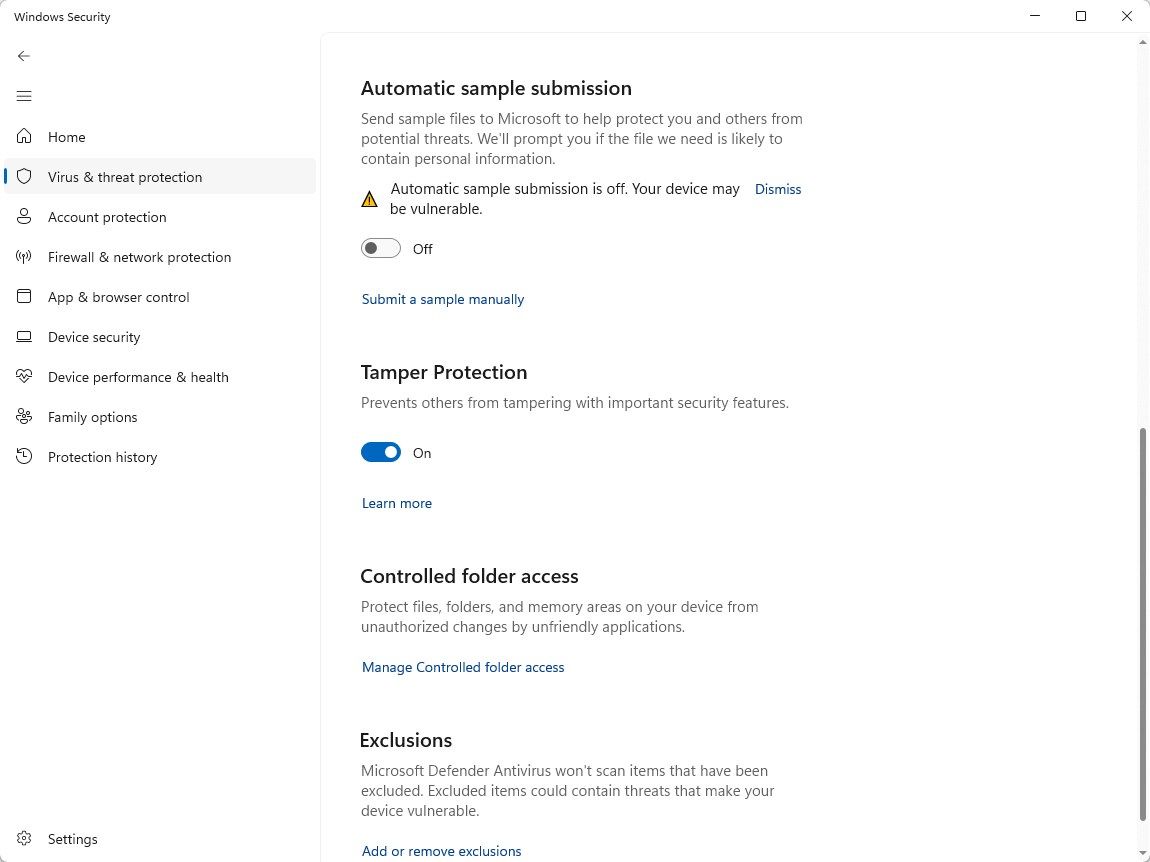The height and width of the screenshot is (862, 1150).
Task: Dismiss the sample submission warning
Action: pos(777,189)
